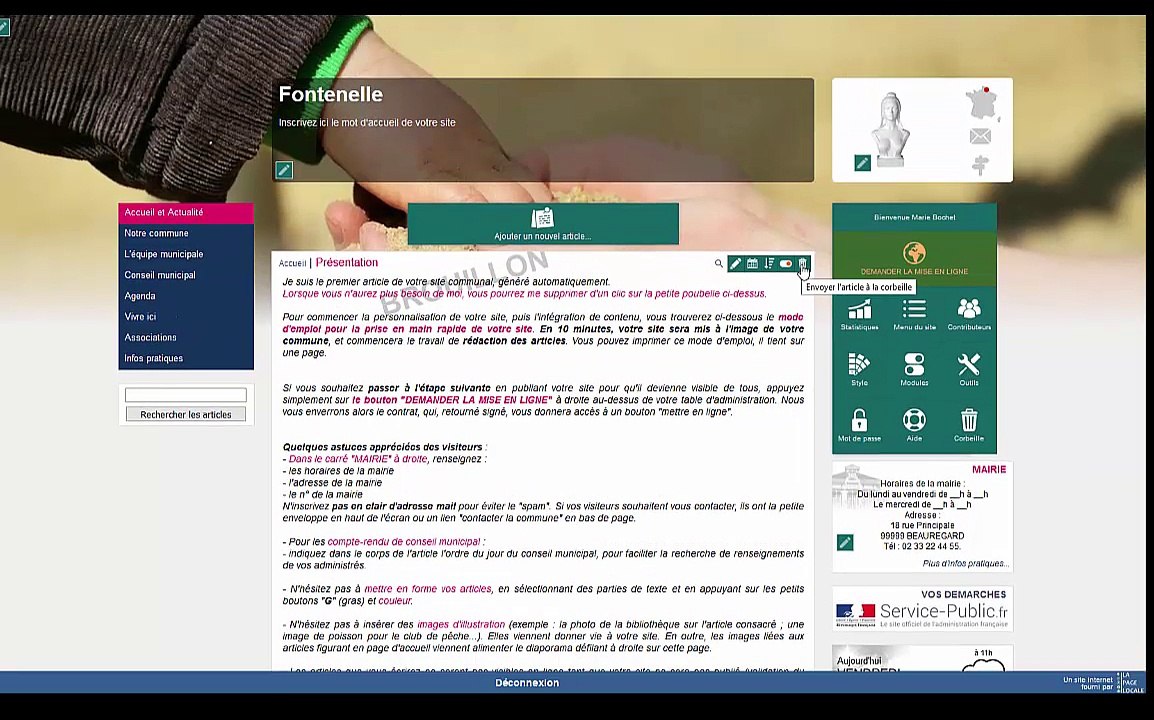The width and height of the screenshot is (1154, 720).
Task: Open Infos pratiques menu item
Action: click(186, 359)
